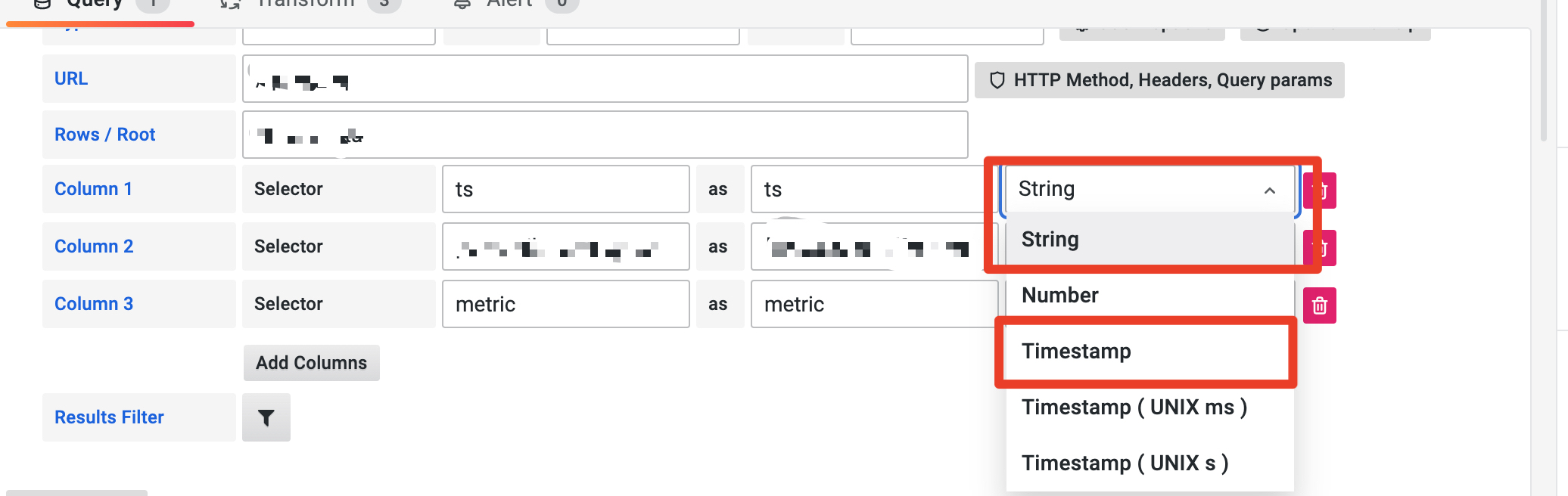Click the ts selector input field
The image size is (1568, 496).
pos(565,189)
